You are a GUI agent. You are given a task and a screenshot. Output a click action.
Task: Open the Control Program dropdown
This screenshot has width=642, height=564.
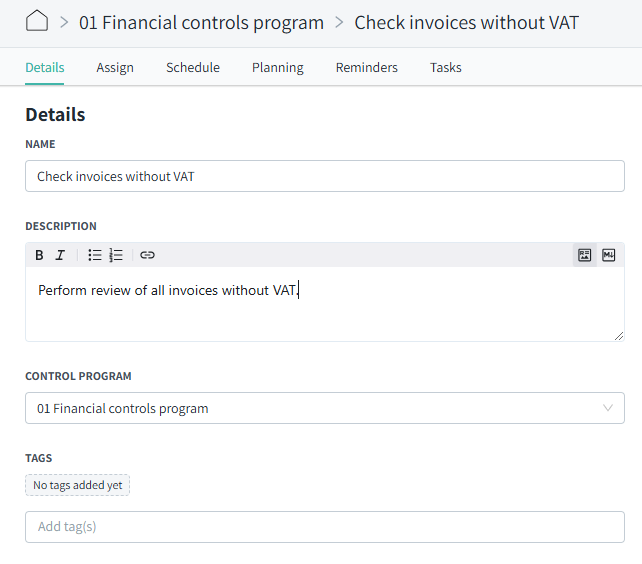[x=325, y=408]
